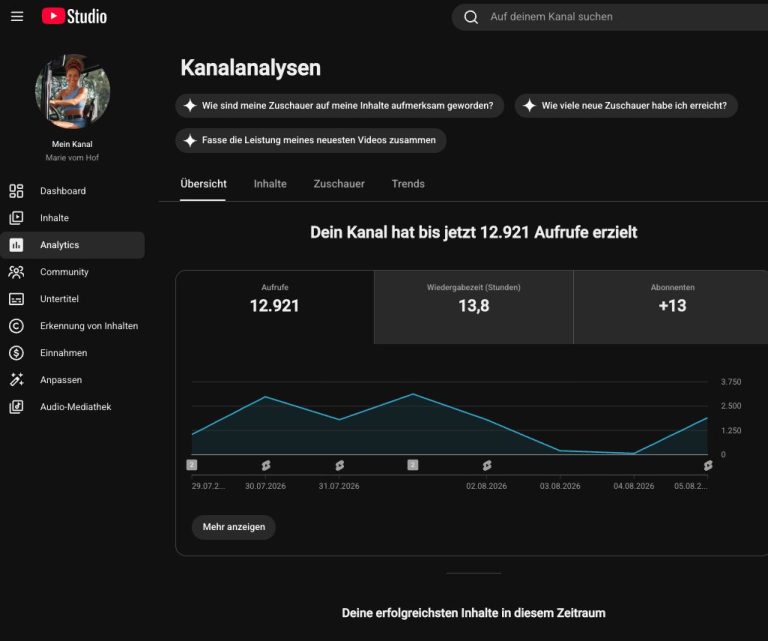Open the Audio-Mediathek library

[72, 406]
